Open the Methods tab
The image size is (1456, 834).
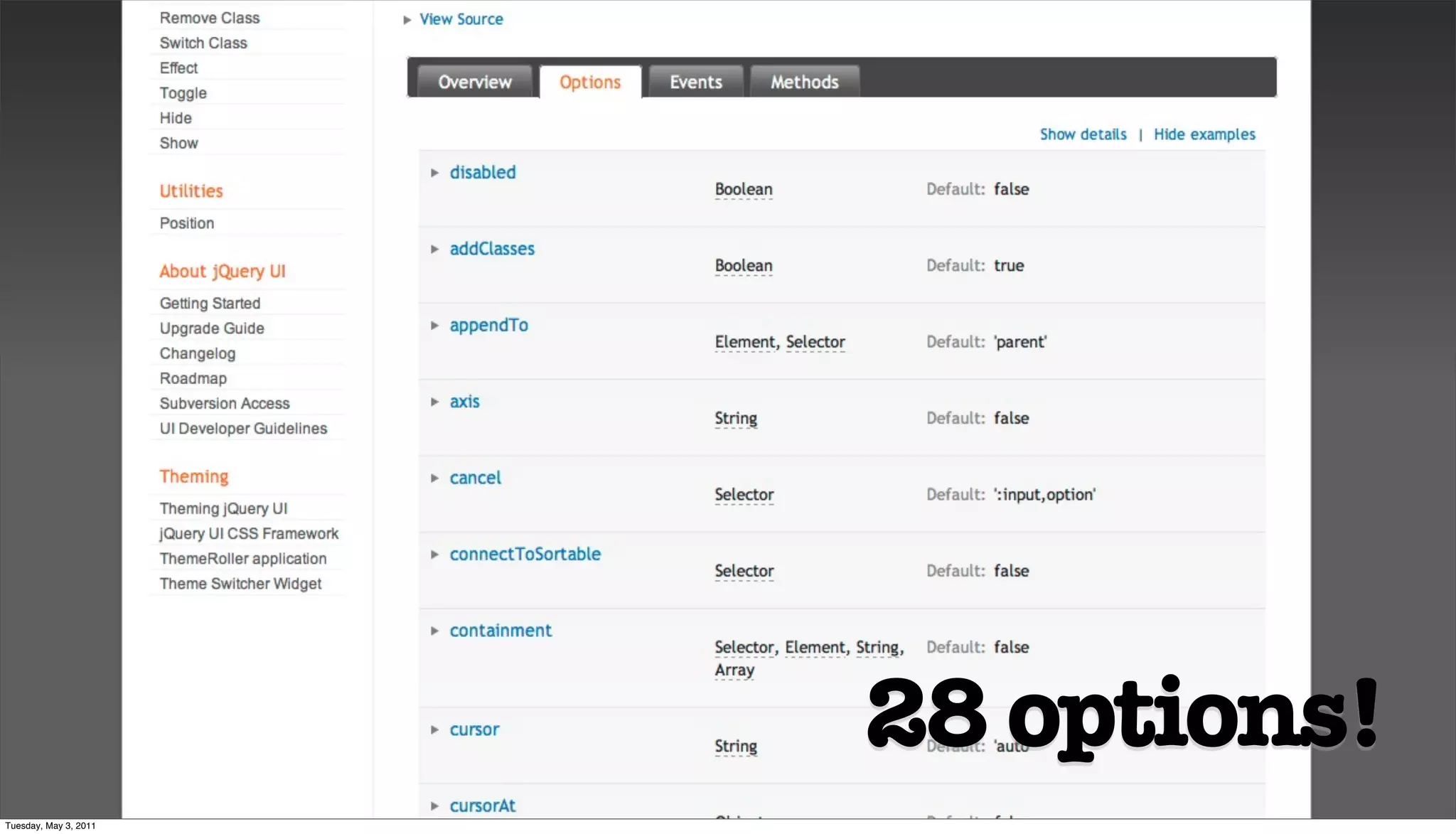click(805, 82)
